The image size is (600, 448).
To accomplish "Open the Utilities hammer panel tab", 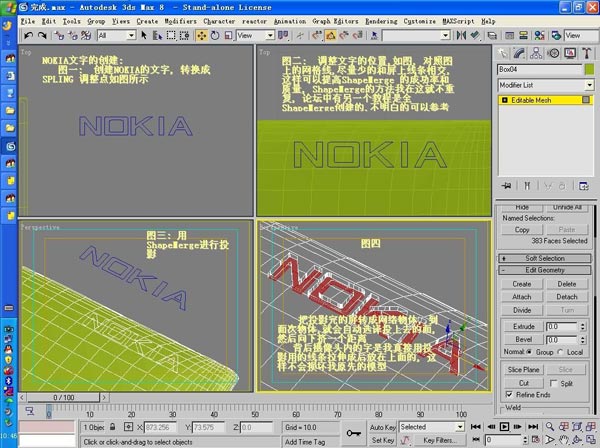I will tap(587, 53).
